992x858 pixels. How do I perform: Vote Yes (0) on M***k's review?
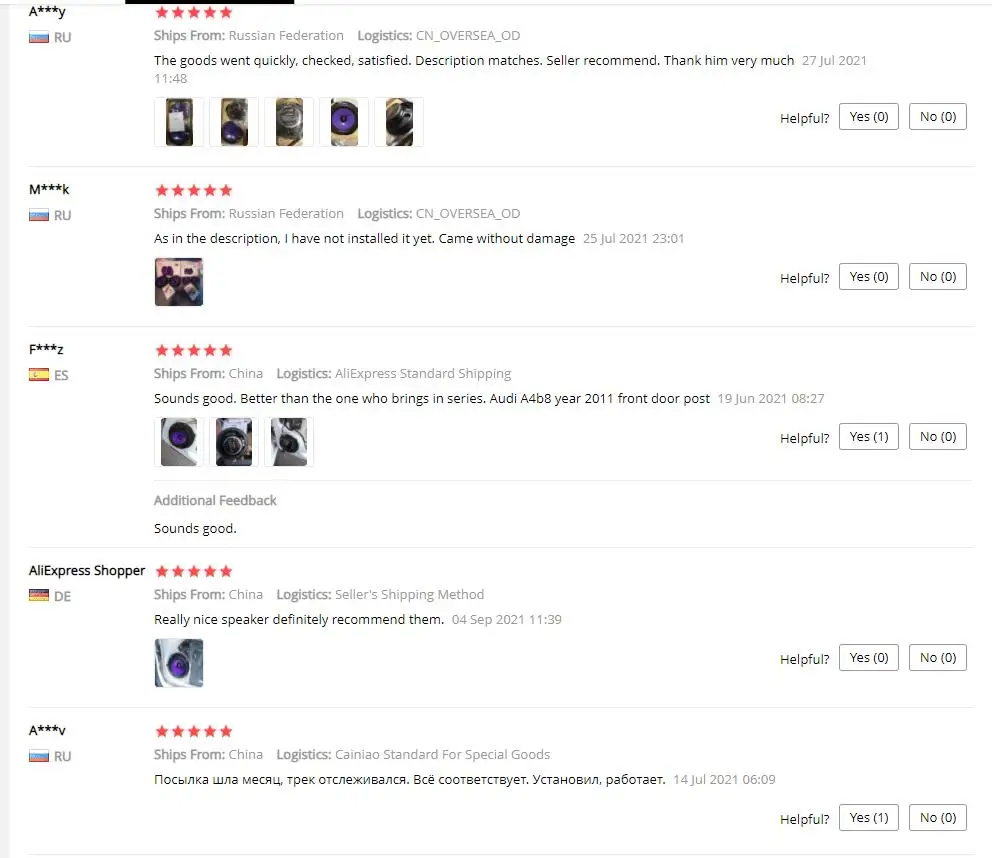(869, 277)
